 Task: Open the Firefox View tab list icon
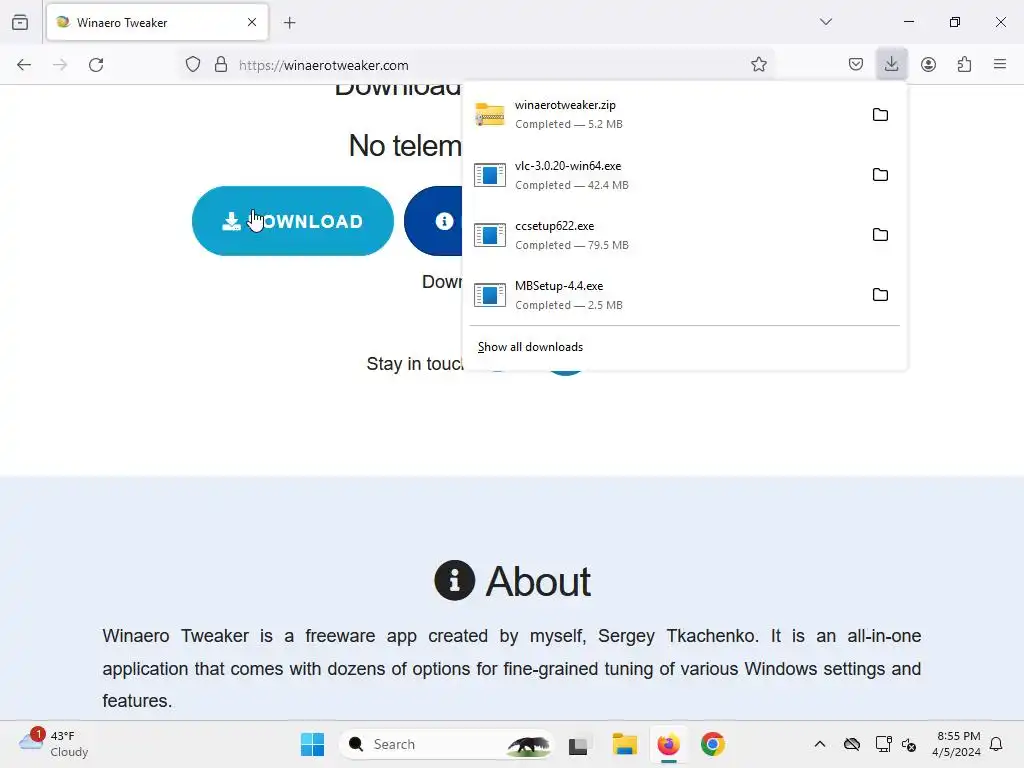click(x=20, y=22)
